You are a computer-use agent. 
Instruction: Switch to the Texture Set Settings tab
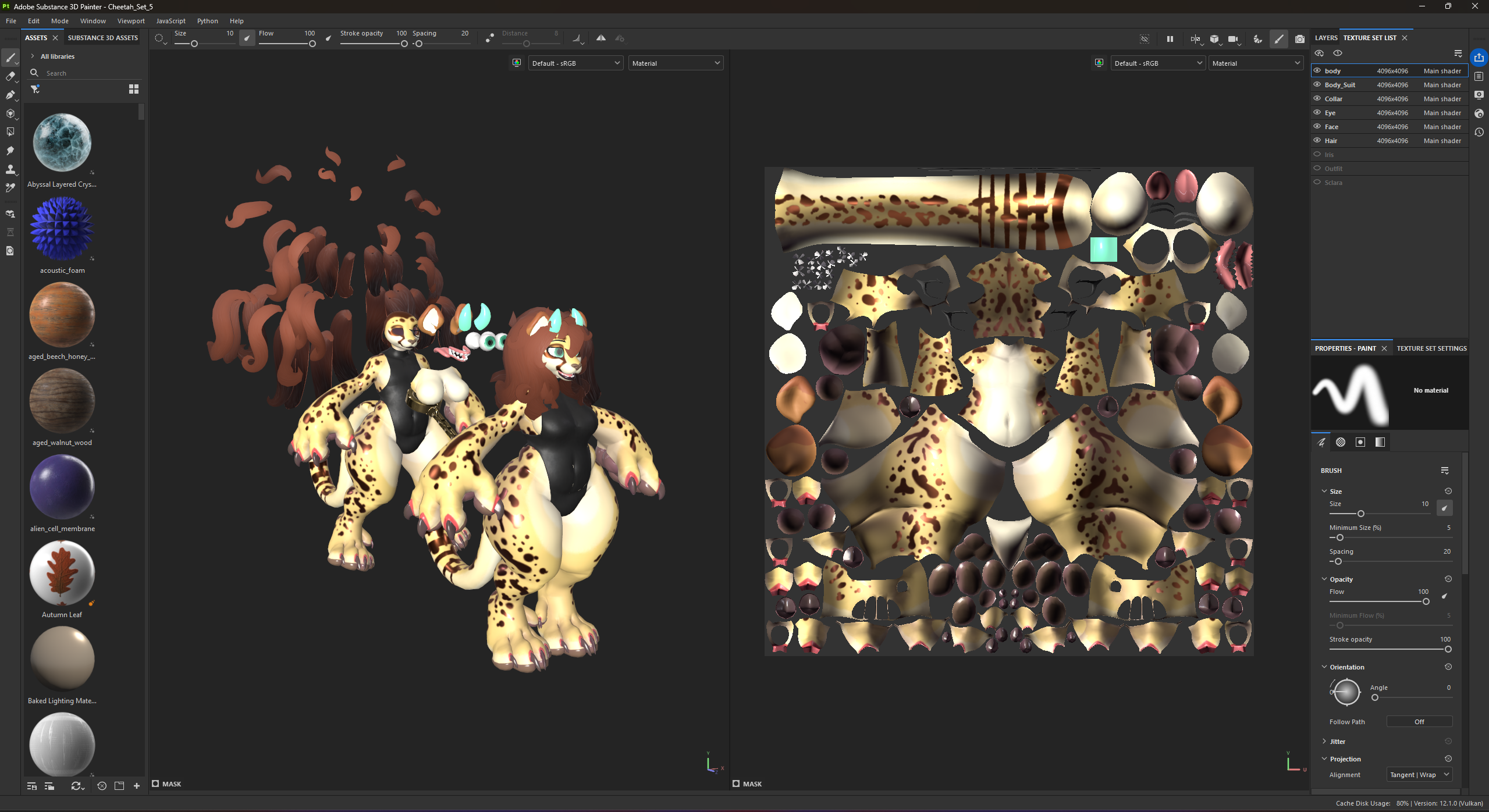click(x=1431, y=348)
